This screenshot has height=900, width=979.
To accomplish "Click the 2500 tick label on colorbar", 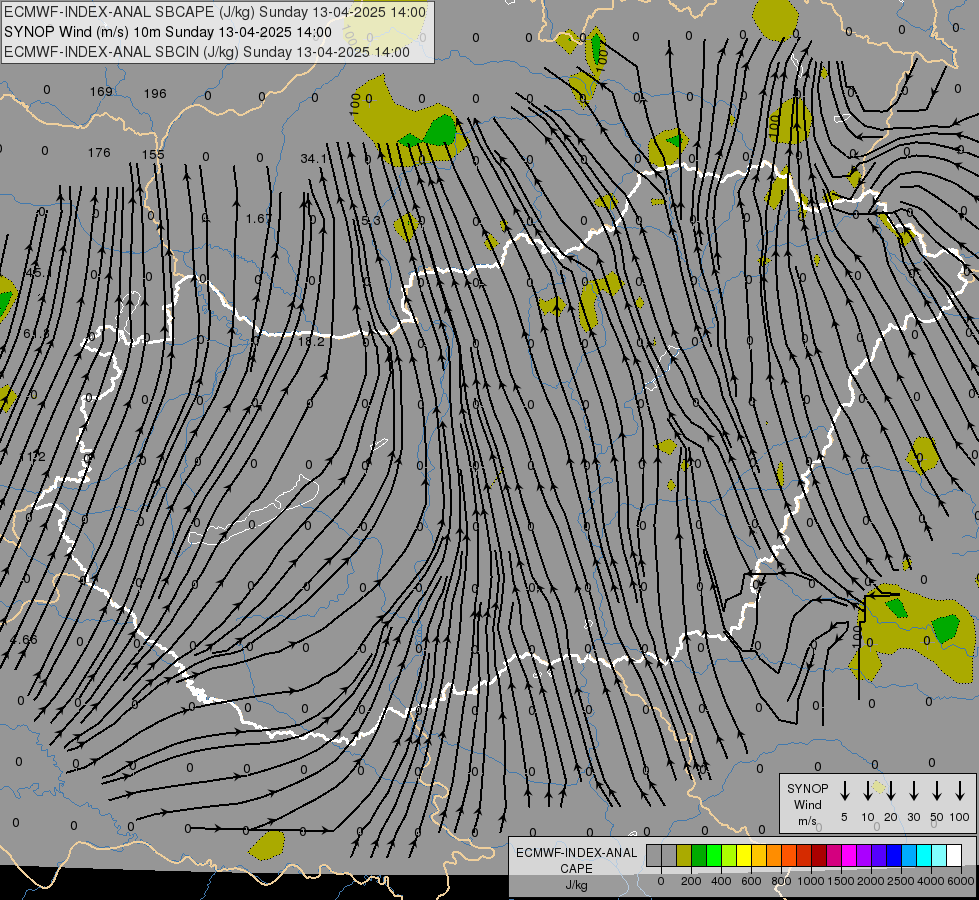I will [x=901, y=881].
